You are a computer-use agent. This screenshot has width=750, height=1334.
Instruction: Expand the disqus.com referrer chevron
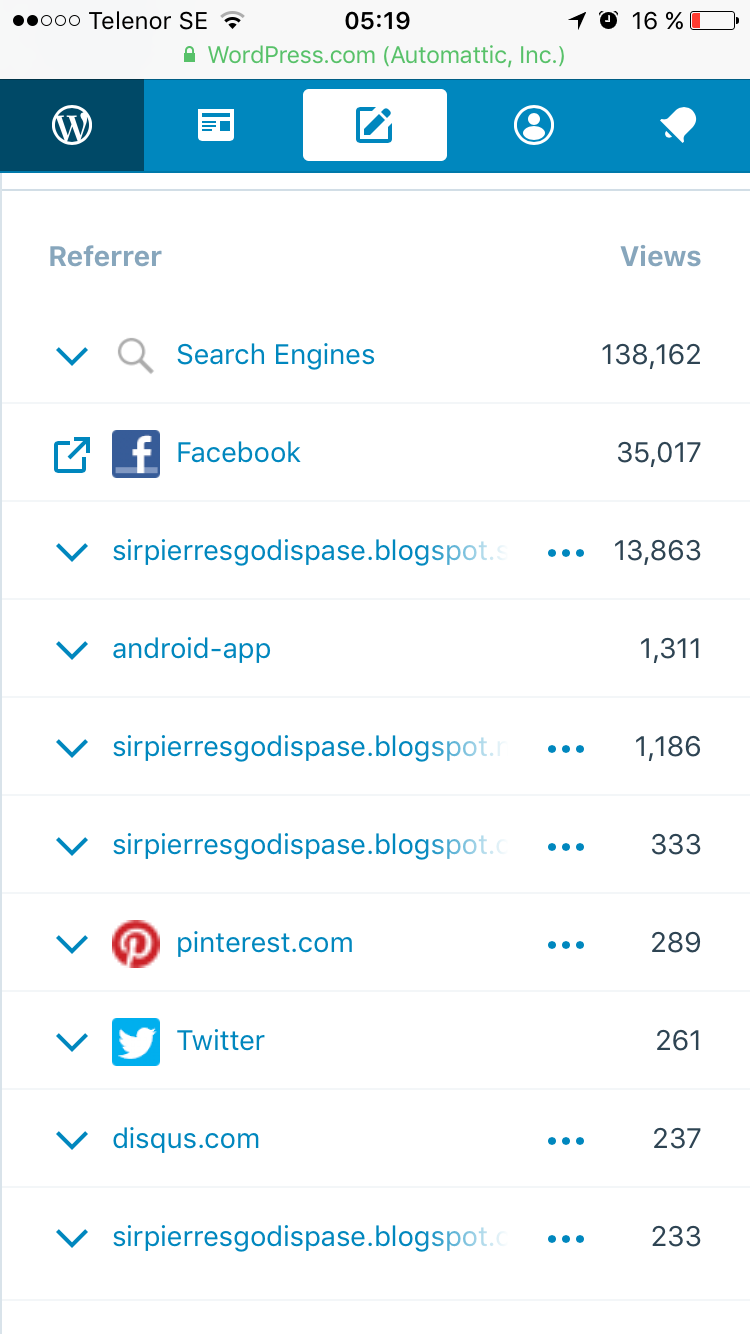(72, 1140)
